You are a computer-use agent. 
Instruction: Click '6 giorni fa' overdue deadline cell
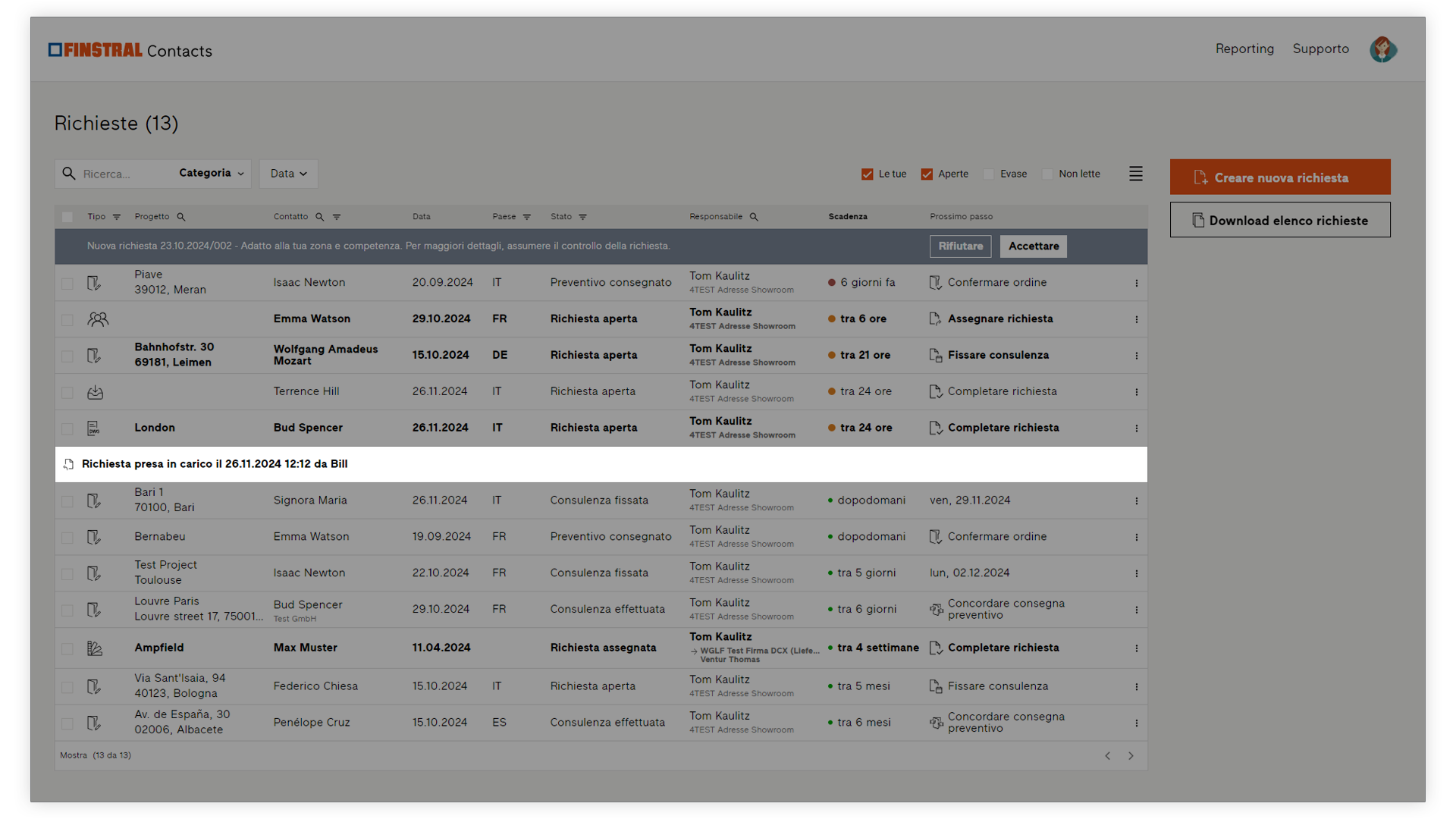click(861, 283)
